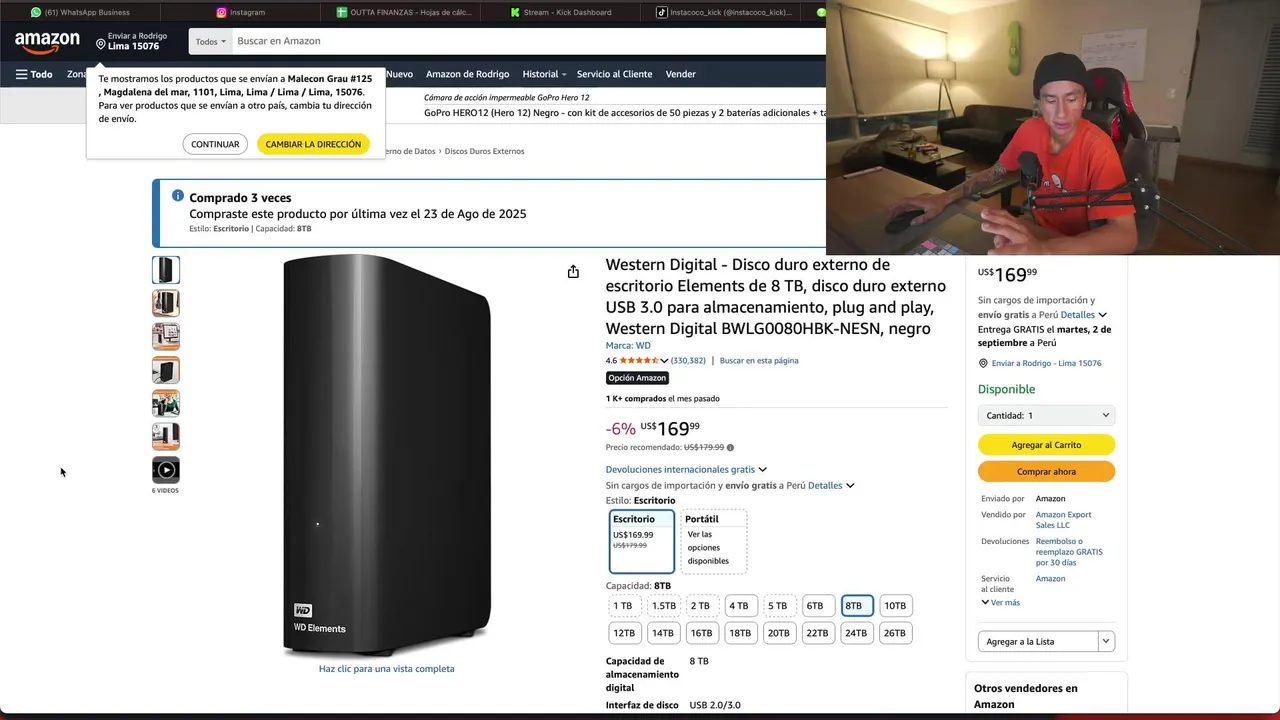Open Amazon Export Sales LLC seller link
The width and height of the screenshot is (1280, 720).
(1063, 520)
